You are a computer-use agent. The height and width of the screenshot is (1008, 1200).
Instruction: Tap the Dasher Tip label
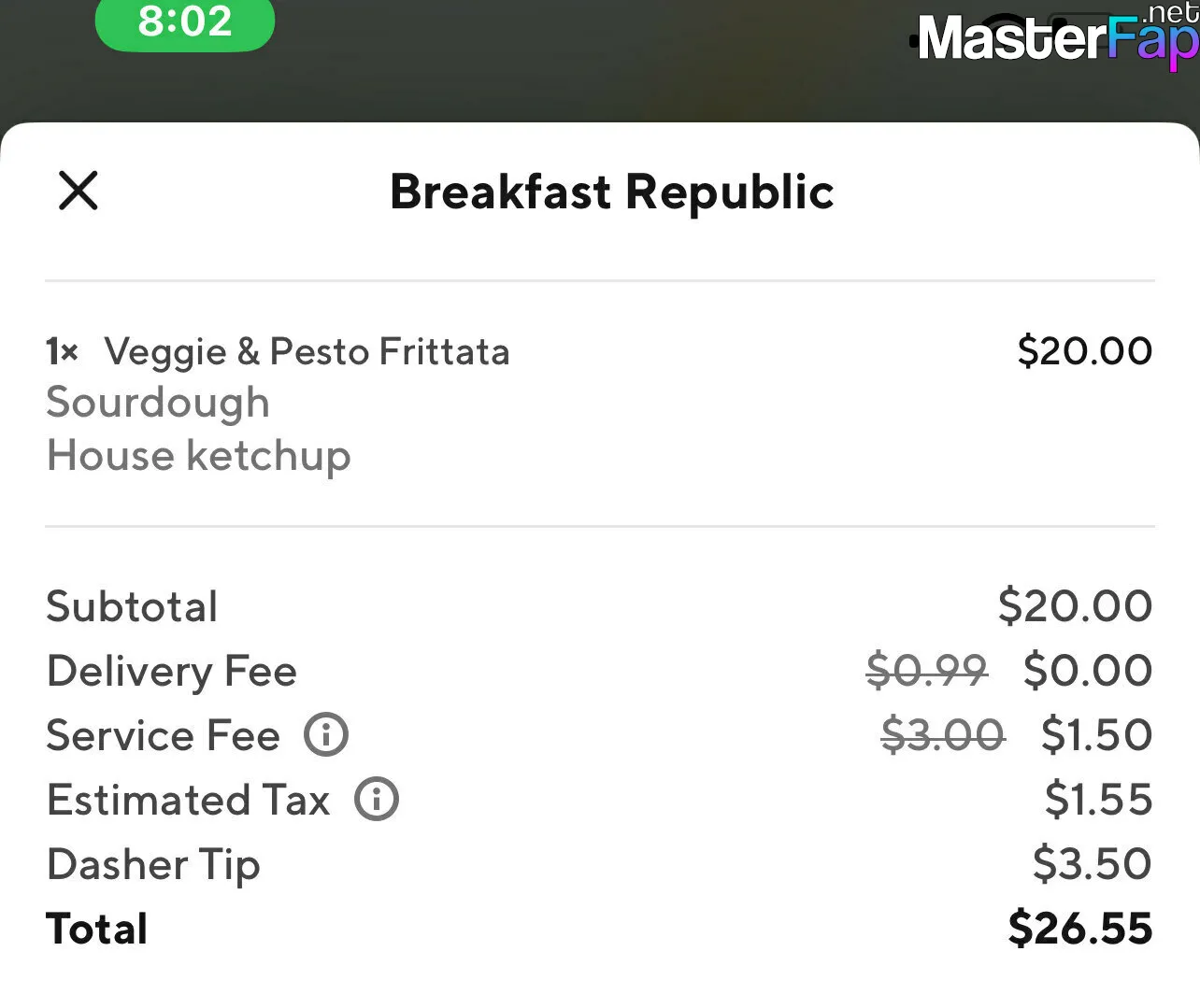tap(153, 865)
